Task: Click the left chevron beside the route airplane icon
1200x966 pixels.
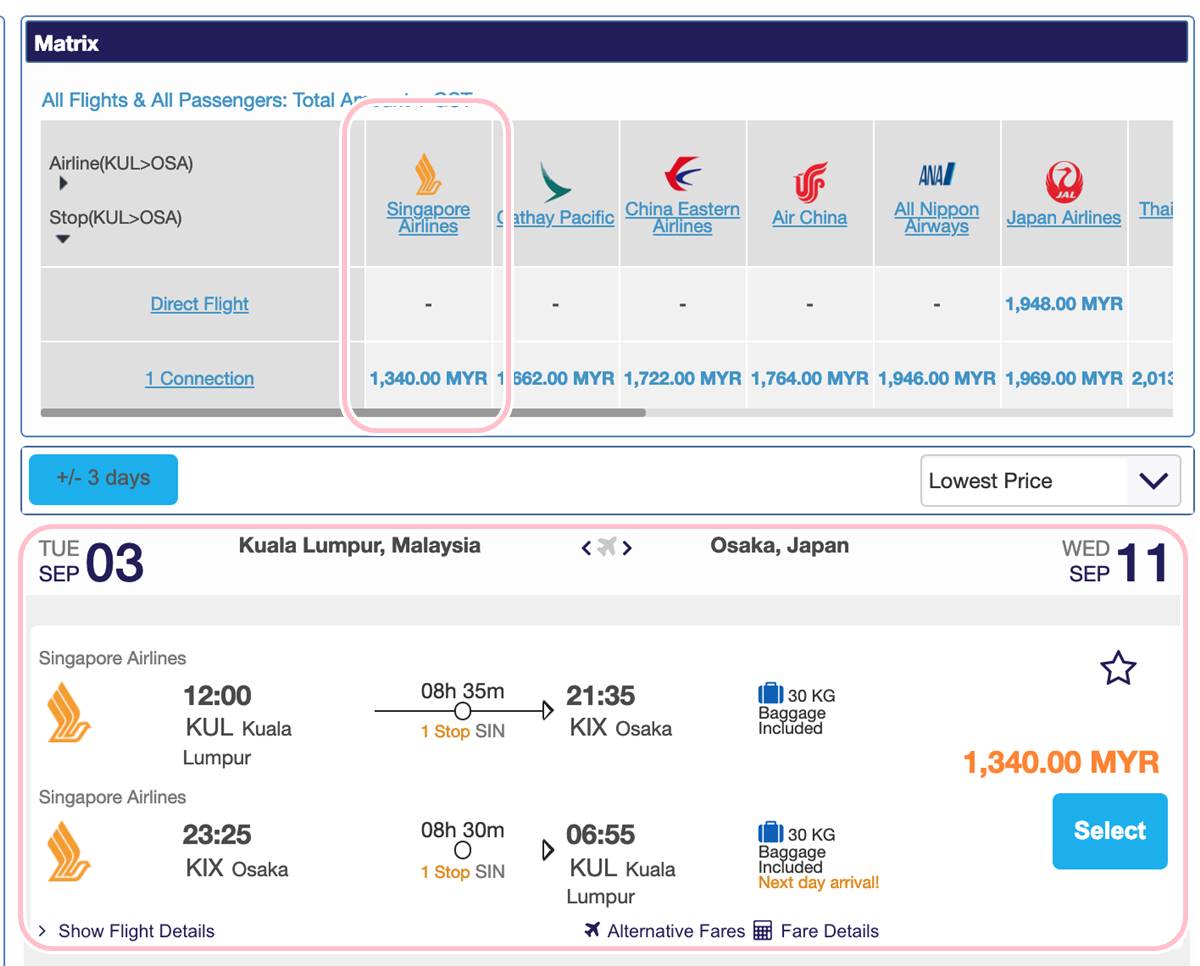Action: tap(587, 548)
